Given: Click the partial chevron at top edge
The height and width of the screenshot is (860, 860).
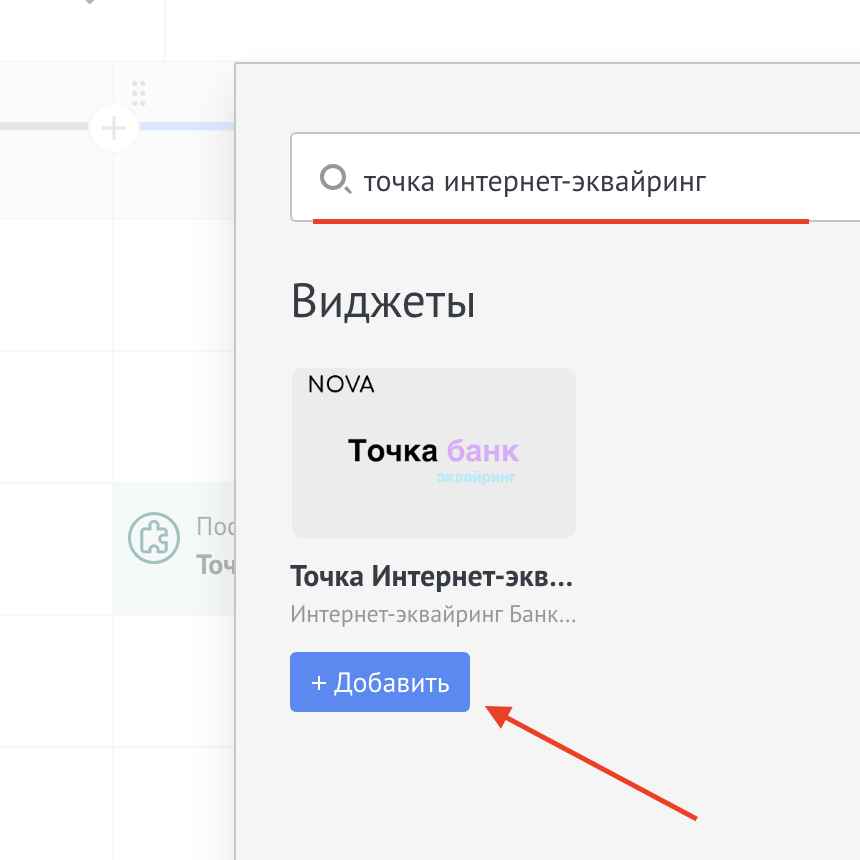Looking at the screenshot, I should tap(90, 3).
